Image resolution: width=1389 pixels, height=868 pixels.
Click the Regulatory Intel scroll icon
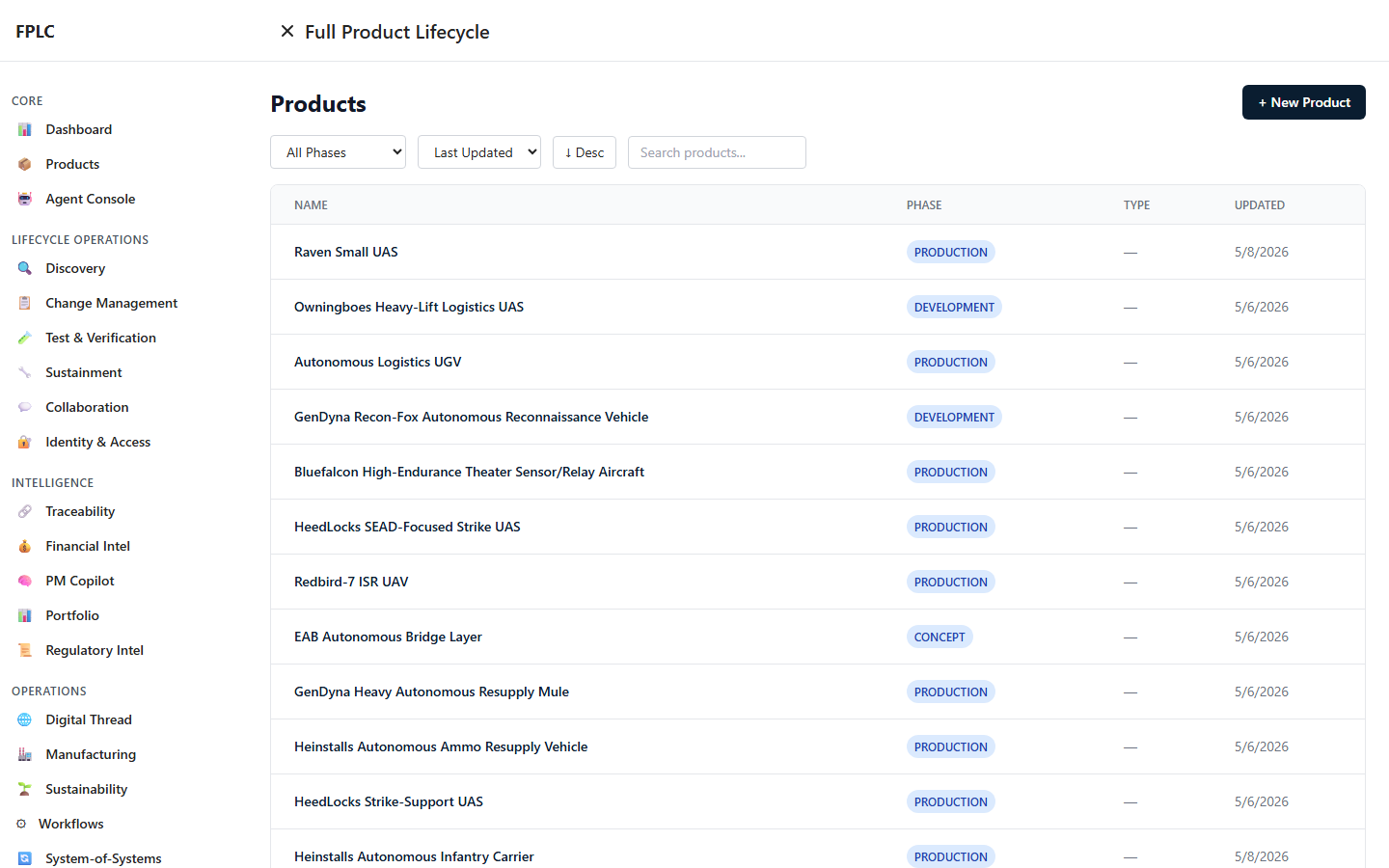(25, 650)
